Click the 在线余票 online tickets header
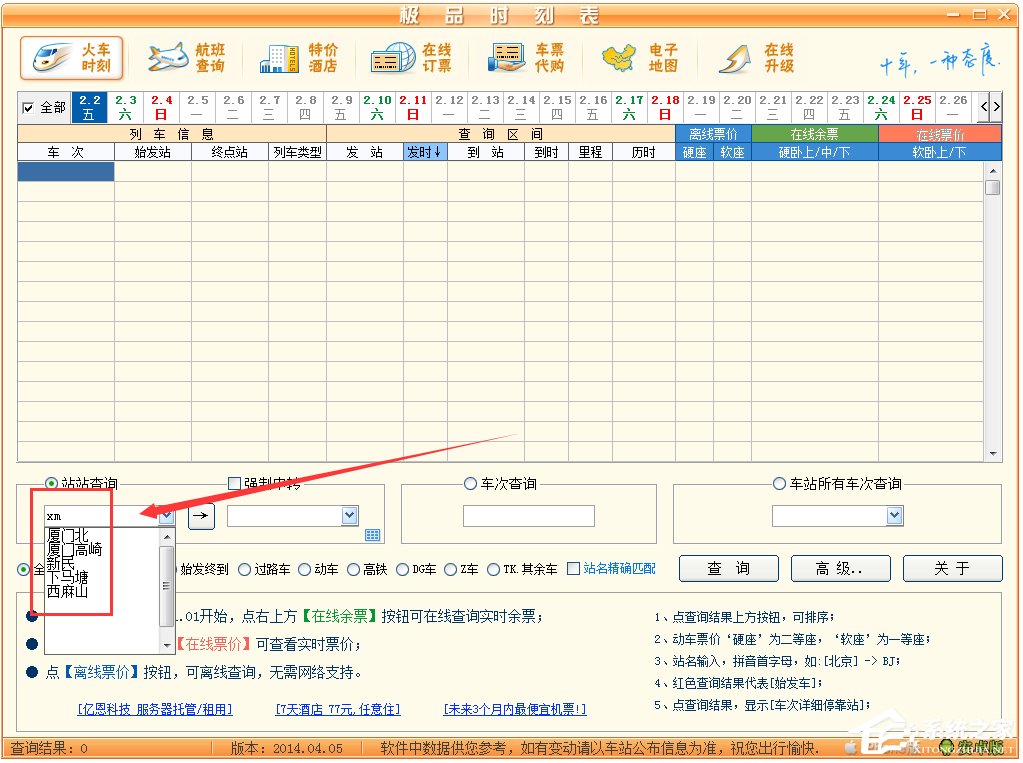 (815, 134)
